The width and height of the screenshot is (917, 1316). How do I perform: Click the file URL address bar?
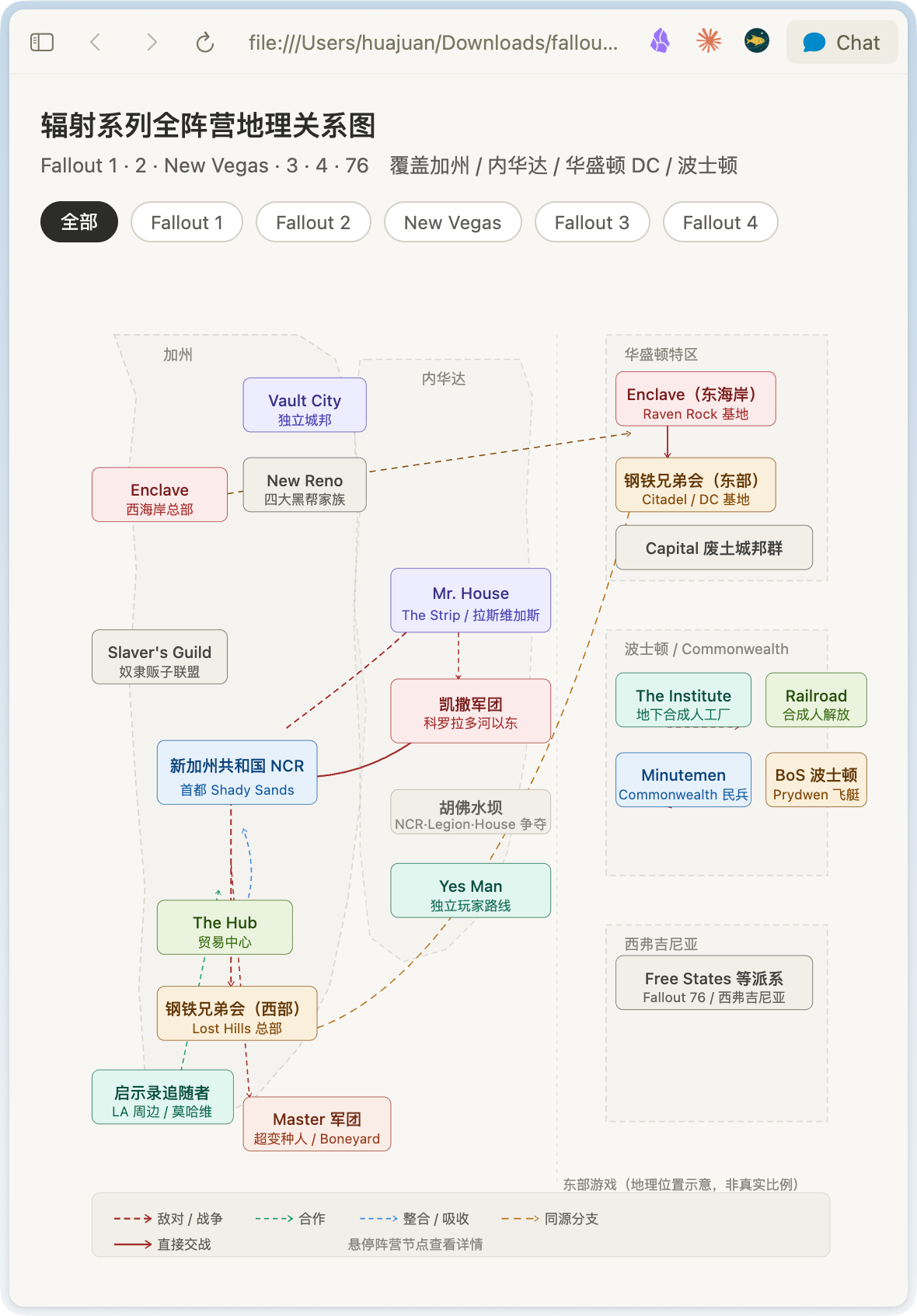point(433,43)
